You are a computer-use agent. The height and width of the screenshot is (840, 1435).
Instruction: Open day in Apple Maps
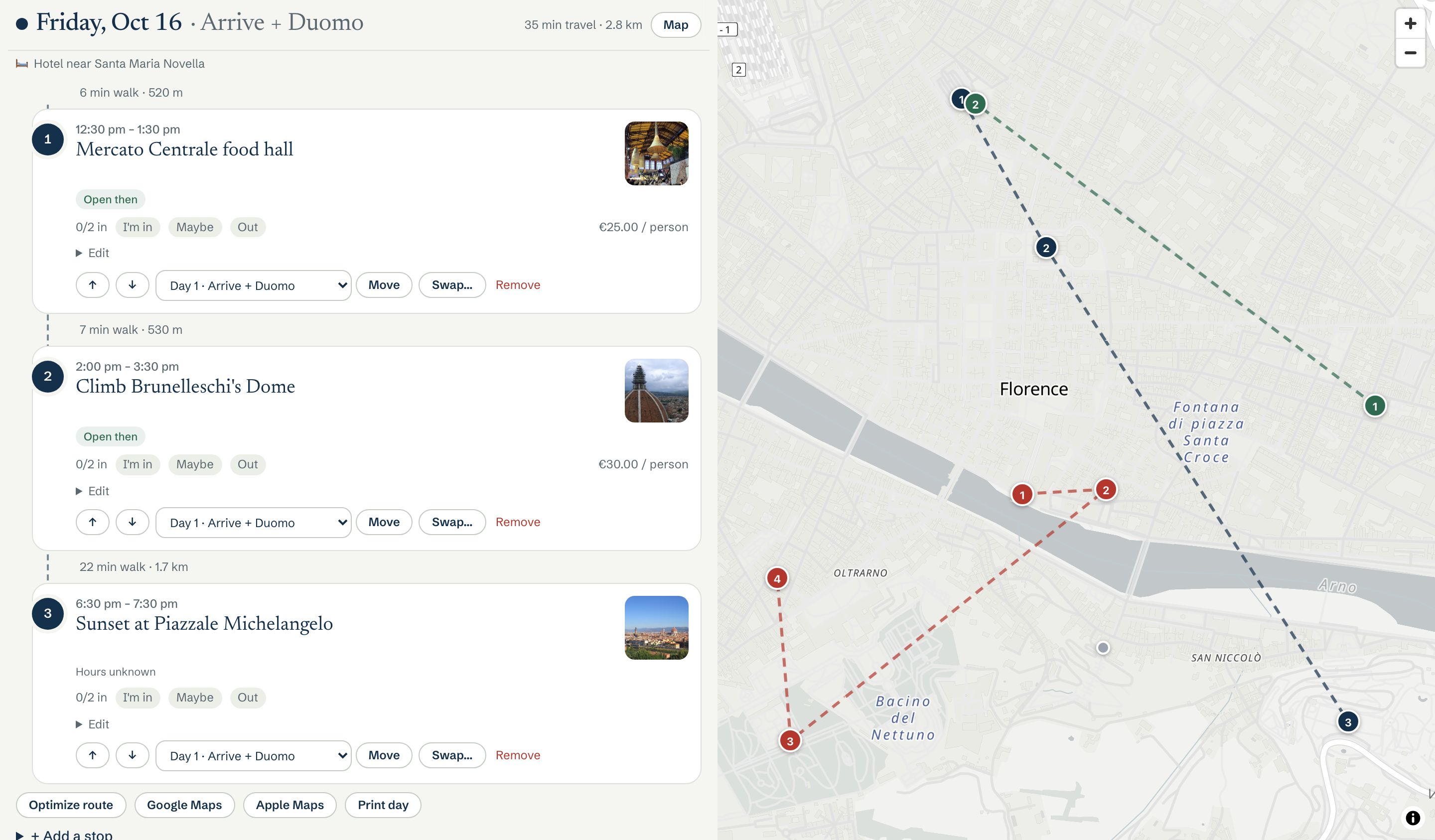[289, 805]
